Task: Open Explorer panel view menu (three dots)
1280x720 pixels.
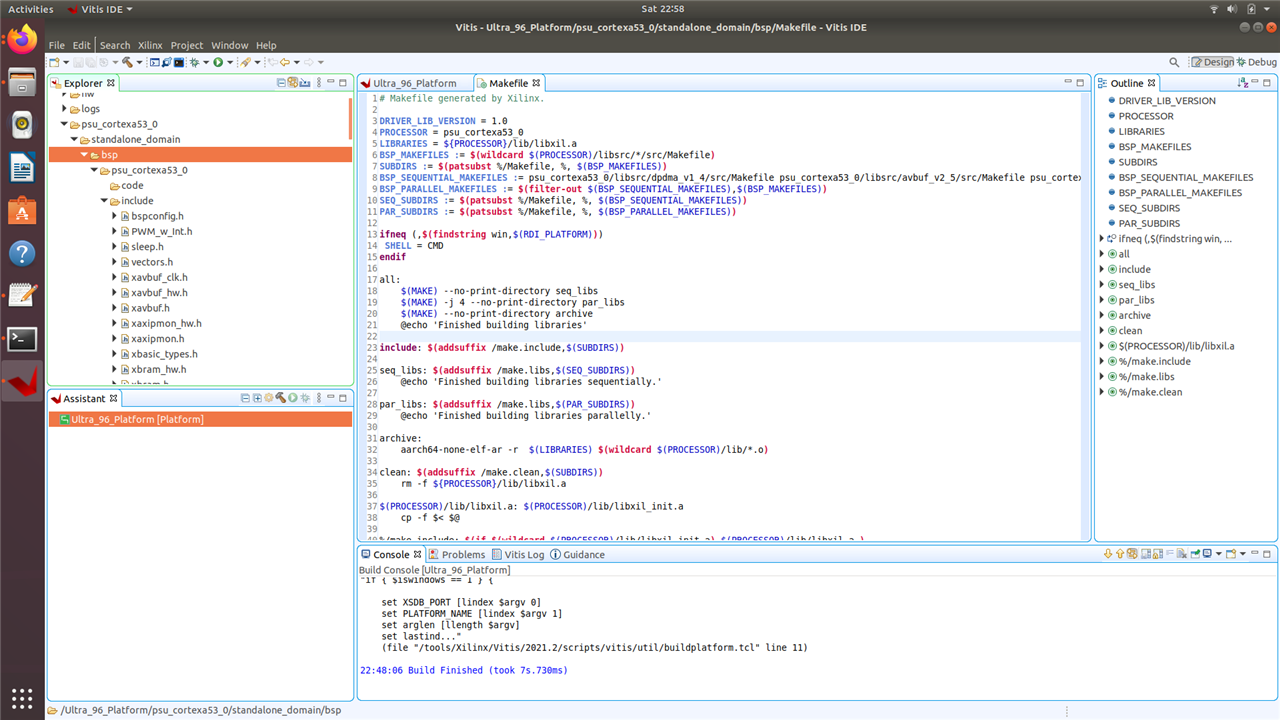Action: 319,83
